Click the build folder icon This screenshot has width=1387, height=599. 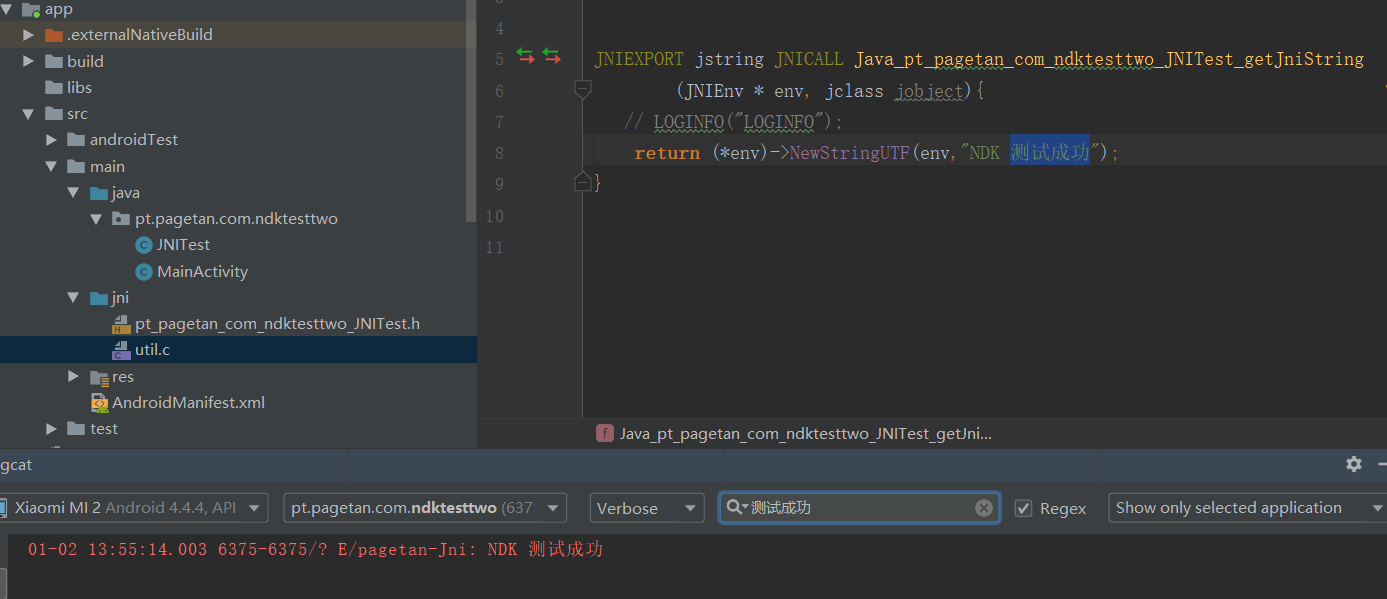(x=54, y=61)
